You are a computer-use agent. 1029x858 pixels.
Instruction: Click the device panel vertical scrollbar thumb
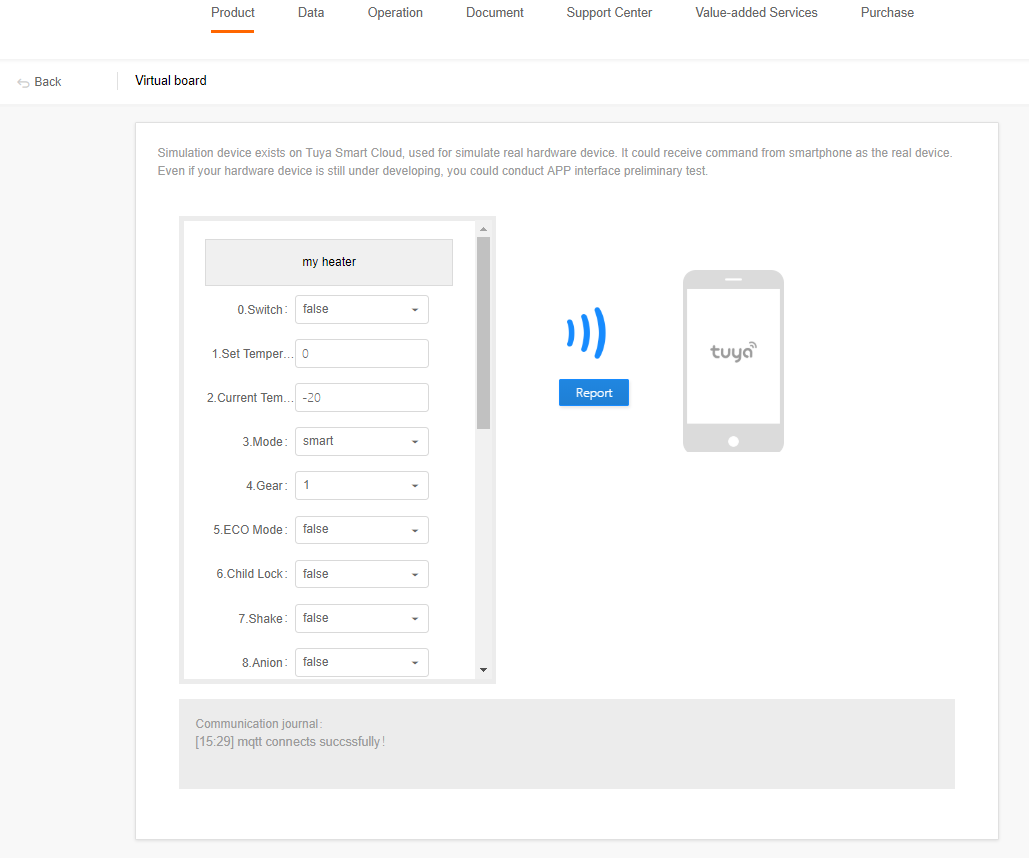click(x=483, y=332)
